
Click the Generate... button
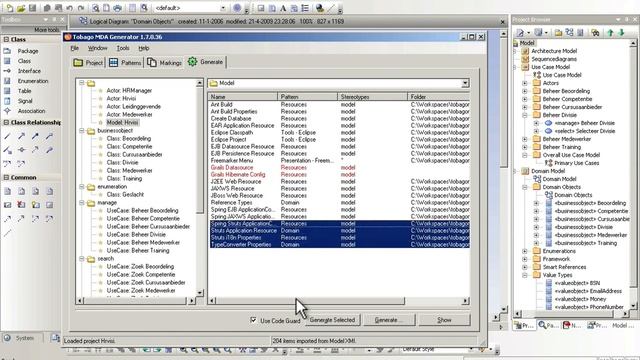pyautogui.click(x=389, y=320)
